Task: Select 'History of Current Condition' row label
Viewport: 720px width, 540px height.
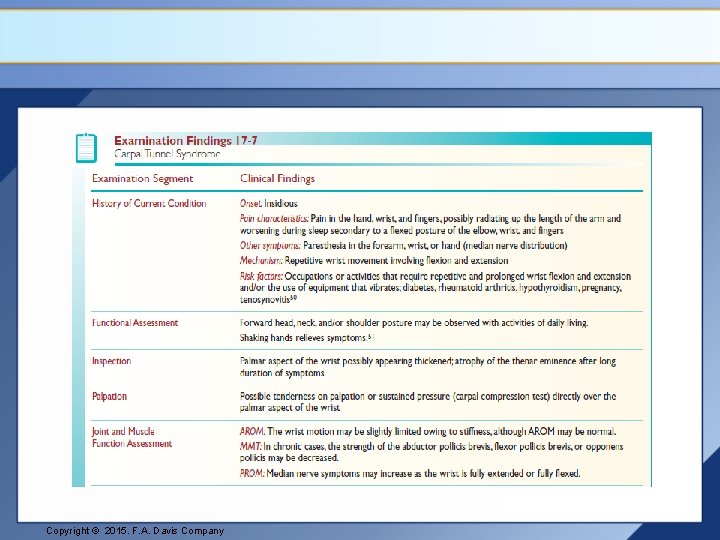Action: click(149, 203)
